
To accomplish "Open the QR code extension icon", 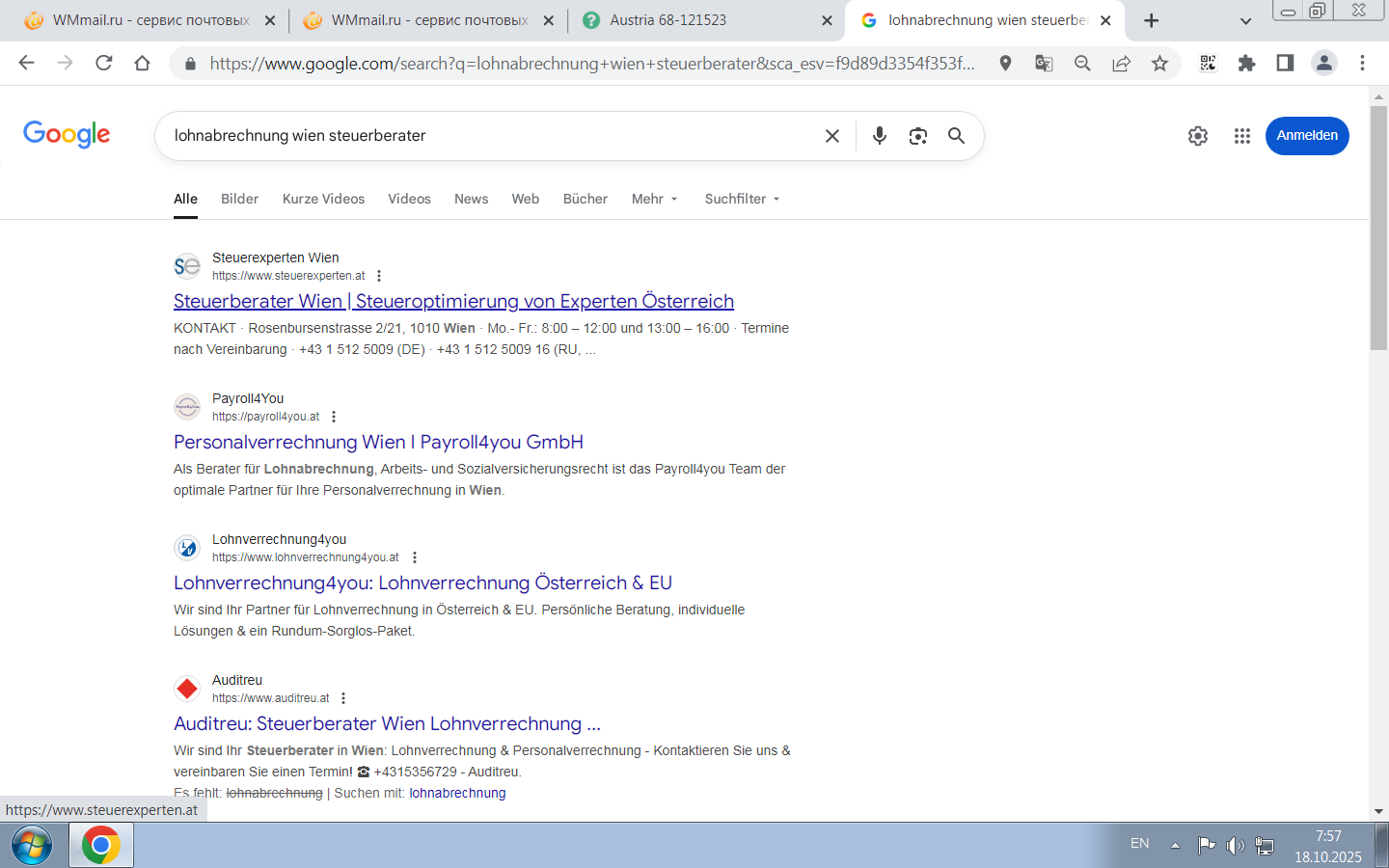I will point(1208,63).
